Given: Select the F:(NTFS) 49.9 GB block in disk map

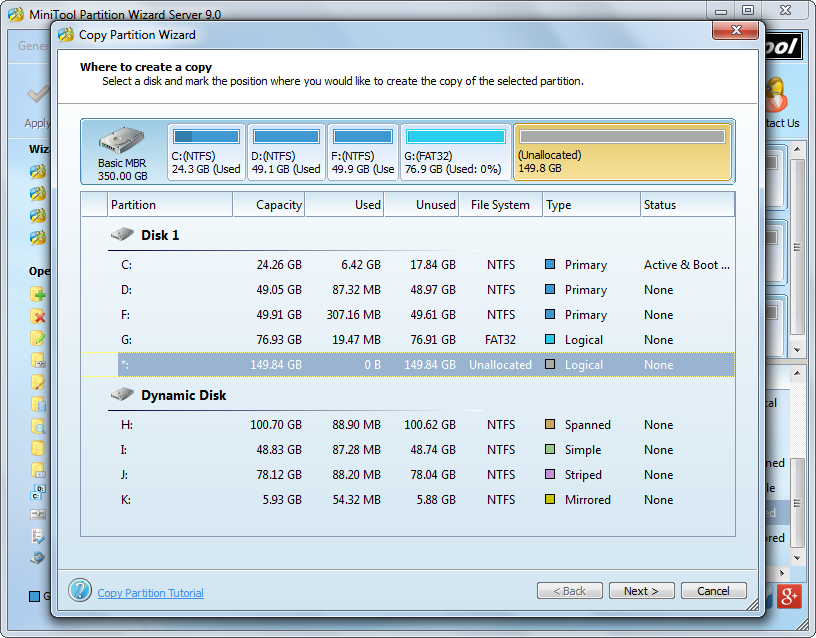Looking at the screenshot, I should (x=363, y=152).
